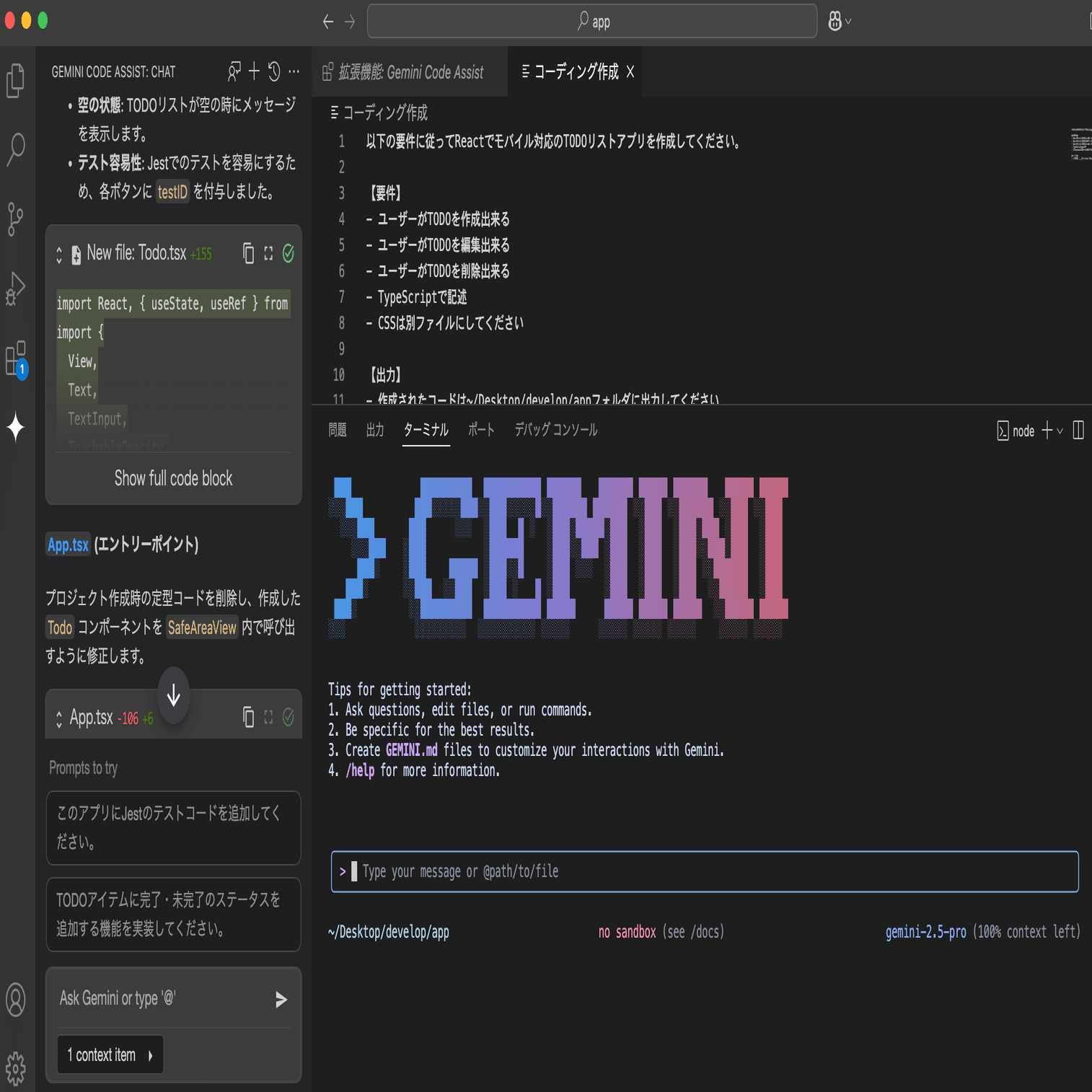Start a new Gemini chat with the plus icon

pos(253,71)
